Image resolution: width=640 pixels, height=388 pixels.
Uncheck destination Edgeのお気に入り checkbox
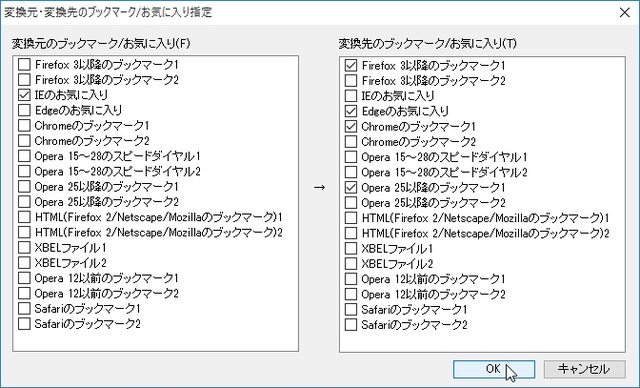(351, 111)
